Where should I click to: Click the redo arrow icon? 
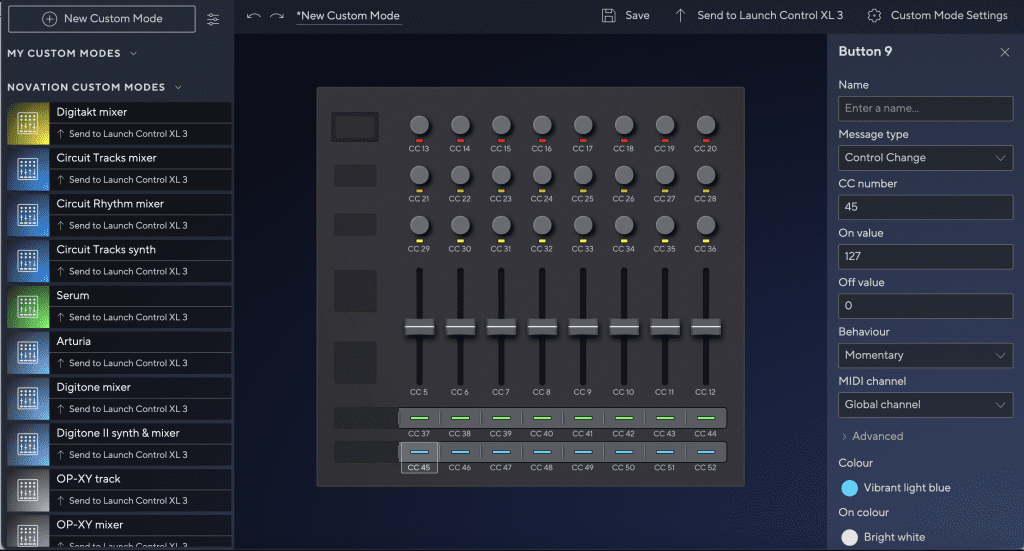tap(277, 16)
